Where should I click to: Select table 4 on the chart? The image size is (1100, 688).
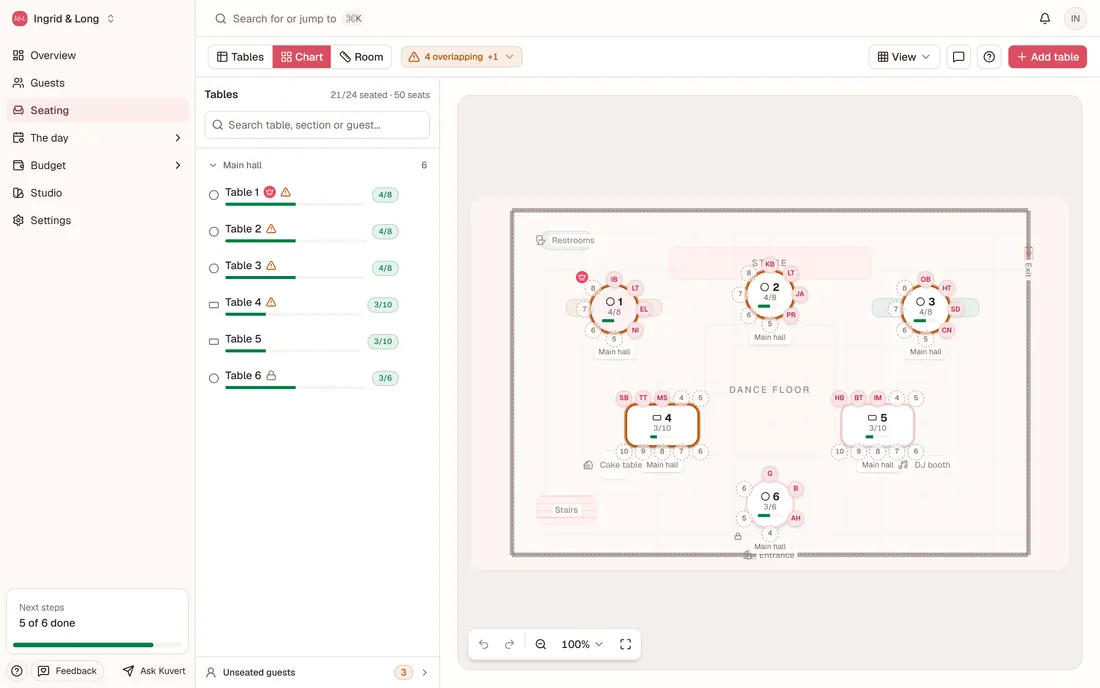click(x=662, y=425)
